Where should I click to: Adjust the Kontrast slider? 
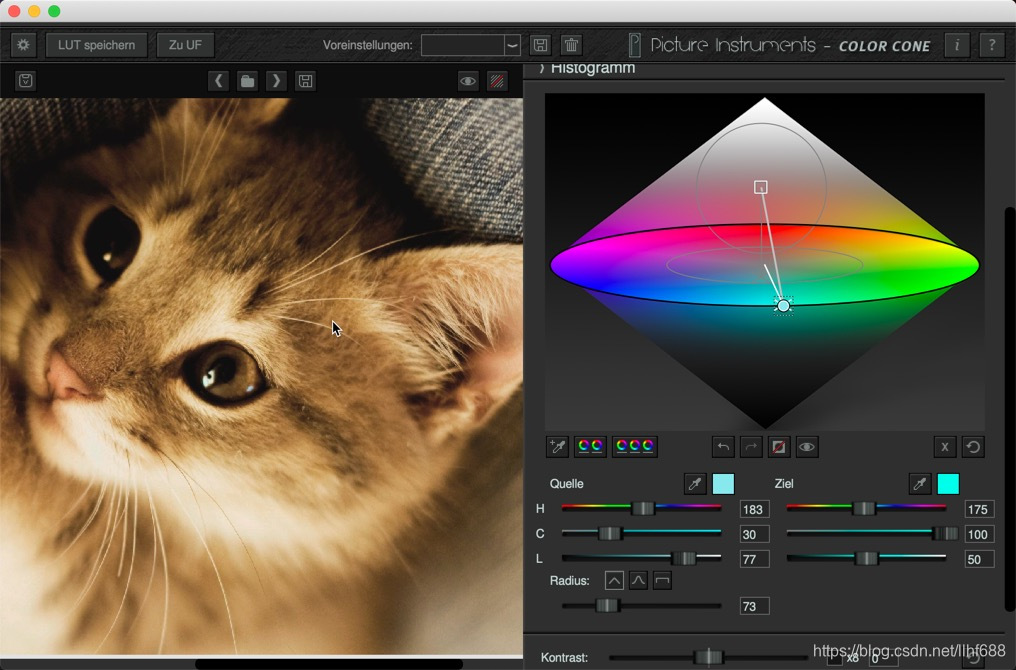coord(708,657)
